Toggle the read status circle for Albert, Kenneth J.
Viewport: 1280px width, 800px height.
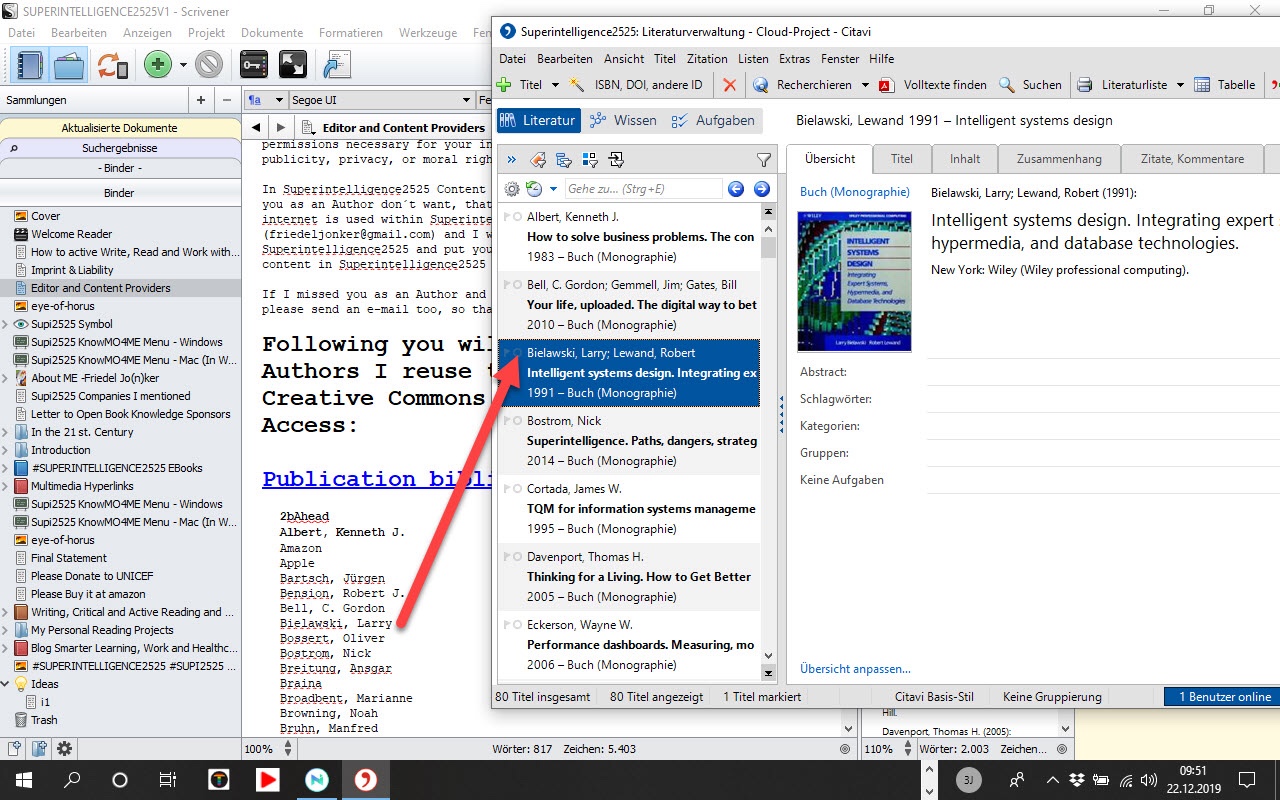517,217
